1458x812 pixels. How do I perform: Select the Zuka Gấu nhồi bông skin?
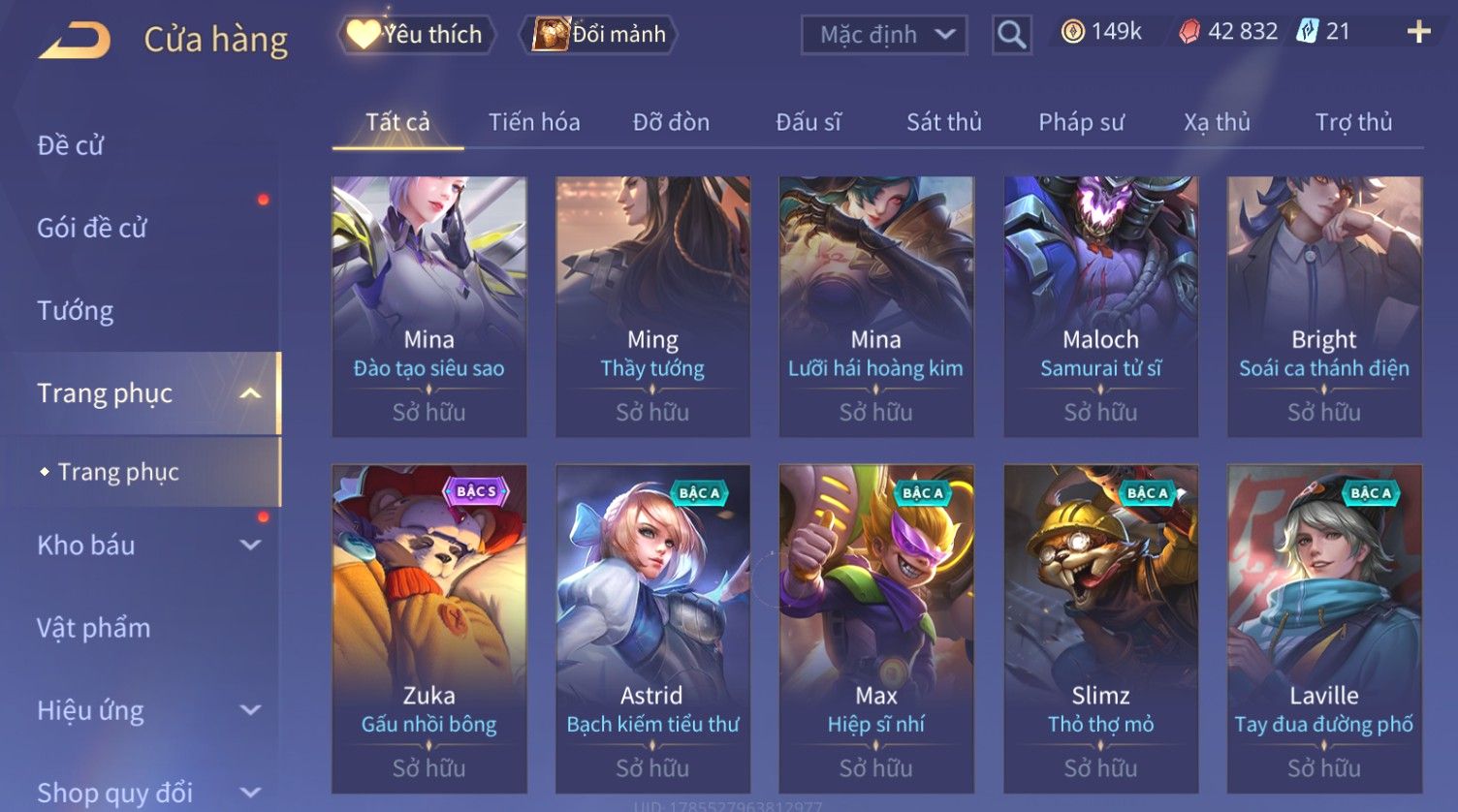pyautogui.click(x=429, y=629)
